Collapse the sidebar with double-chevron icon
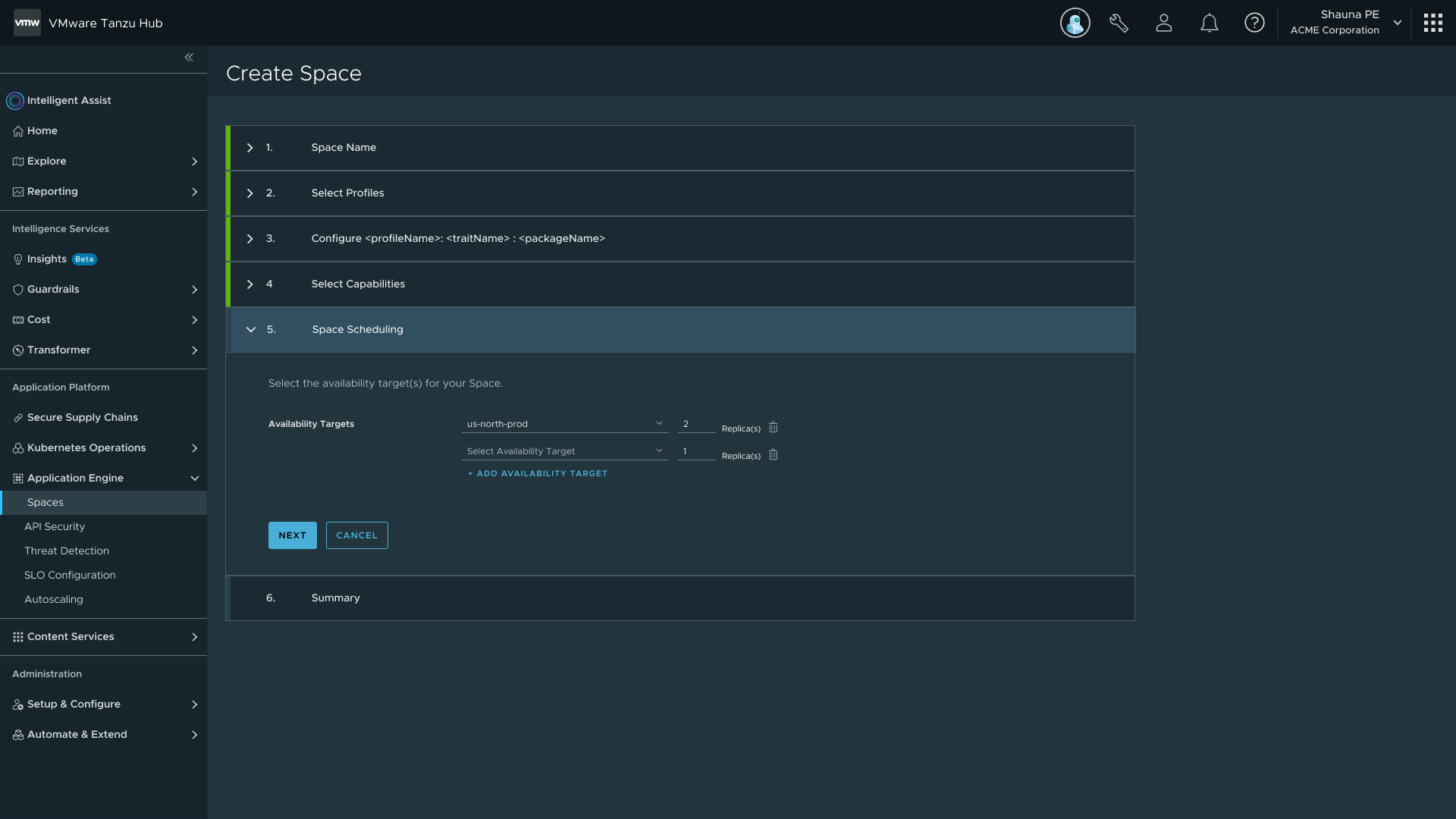 click(x=189, y=58)
